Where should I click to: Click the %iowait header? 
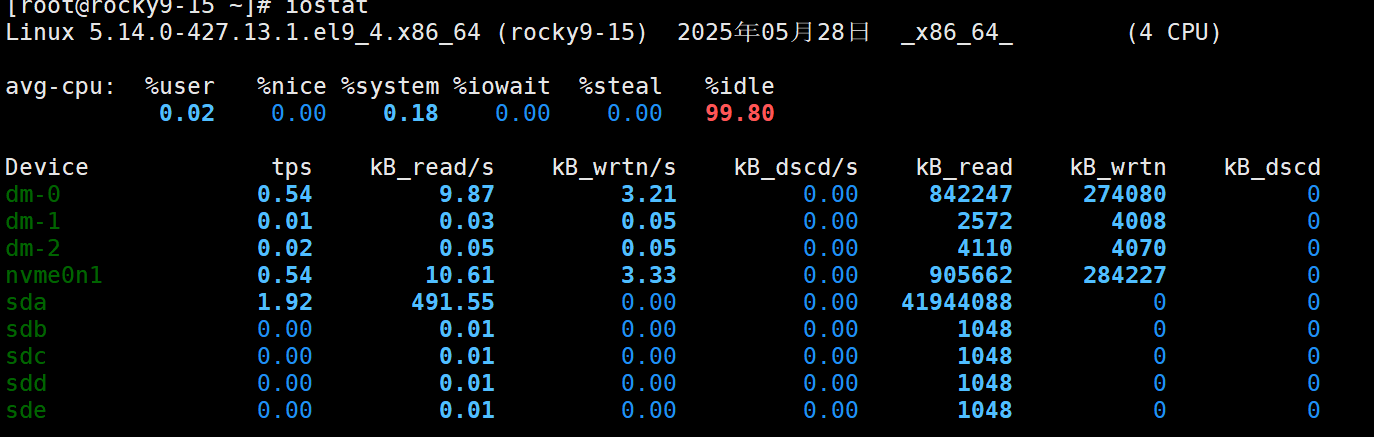(x=502, y=86)
